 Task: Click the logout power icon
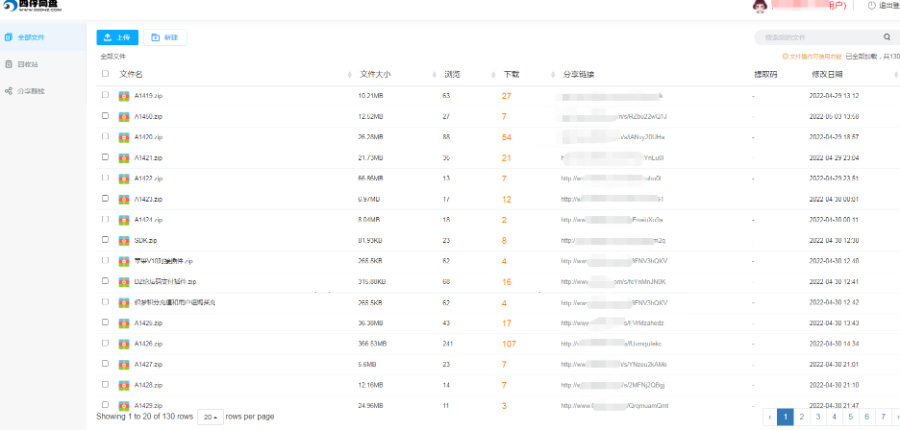click(x=871, y=6)
